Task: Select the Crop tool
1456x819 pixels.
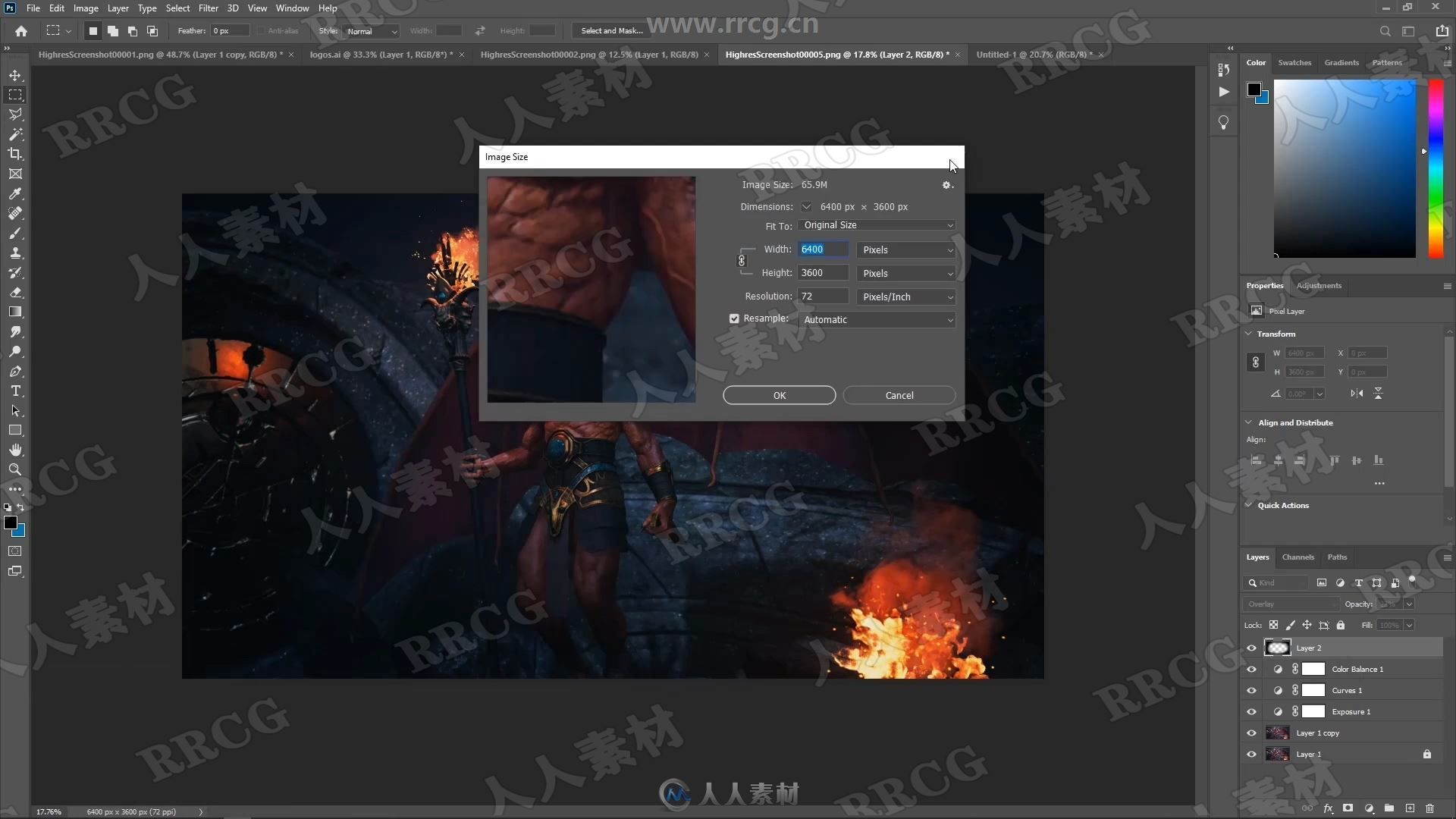Action: click(15, 153)
